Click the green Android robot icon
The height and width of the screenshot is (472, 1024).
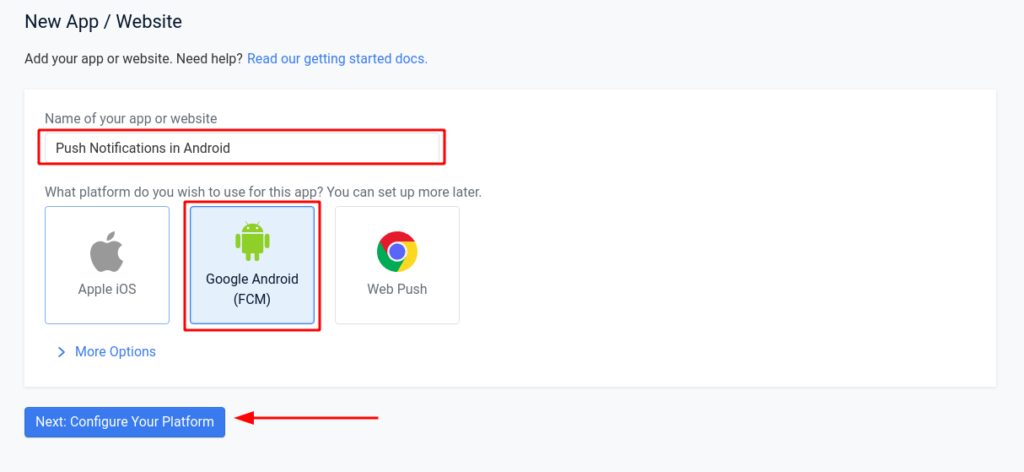pos(252,241)
